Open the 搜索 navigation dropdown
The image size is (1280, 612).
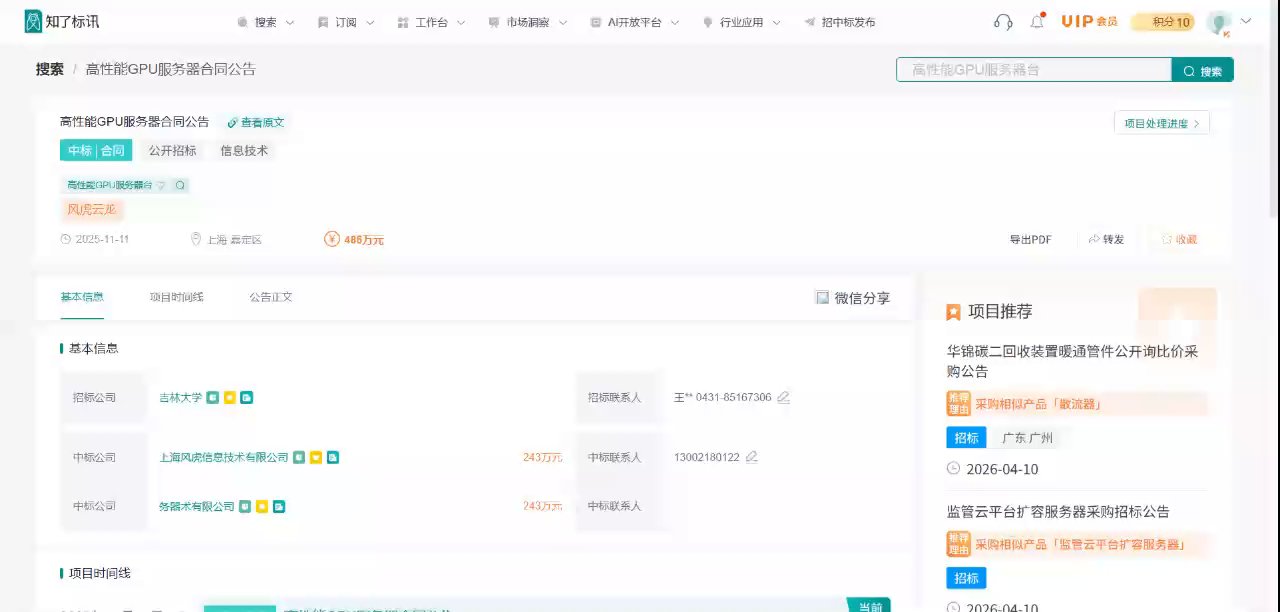[x=265, y=22]
